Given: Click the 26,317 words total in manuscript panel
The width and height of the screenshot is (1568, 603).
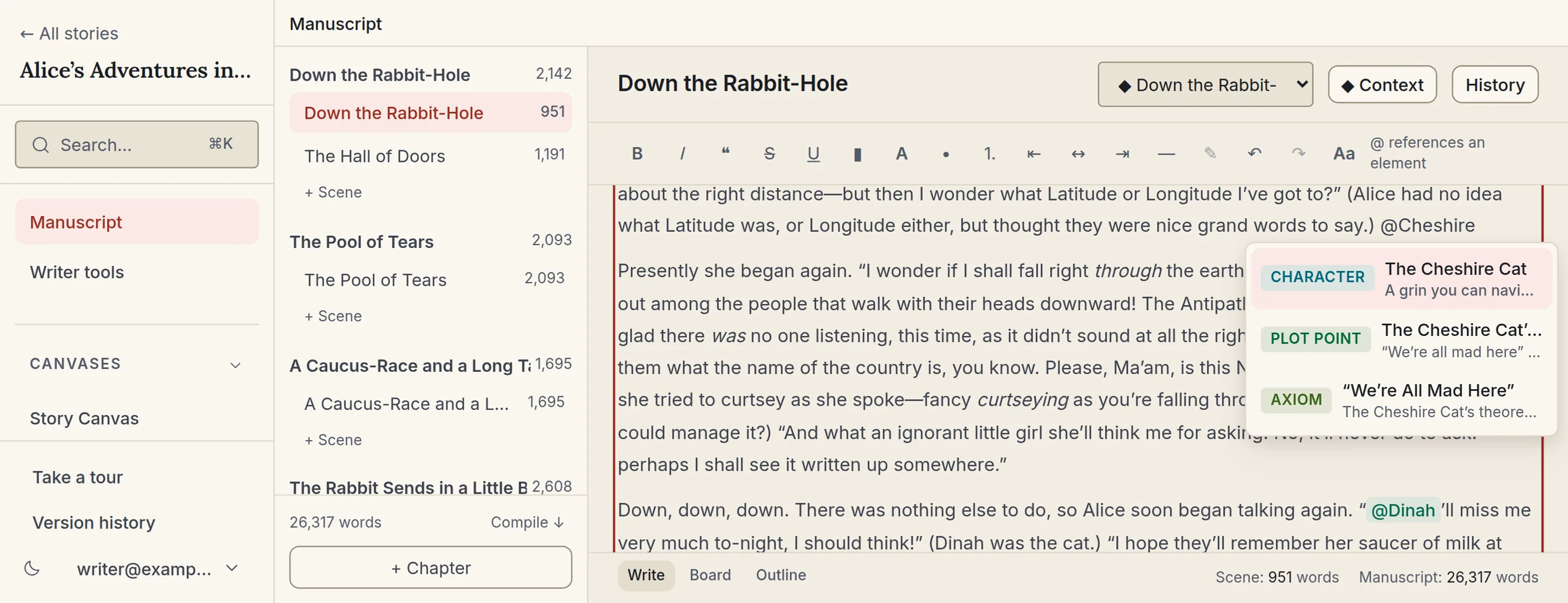Looking at the screenshot, I should point(335,522).
